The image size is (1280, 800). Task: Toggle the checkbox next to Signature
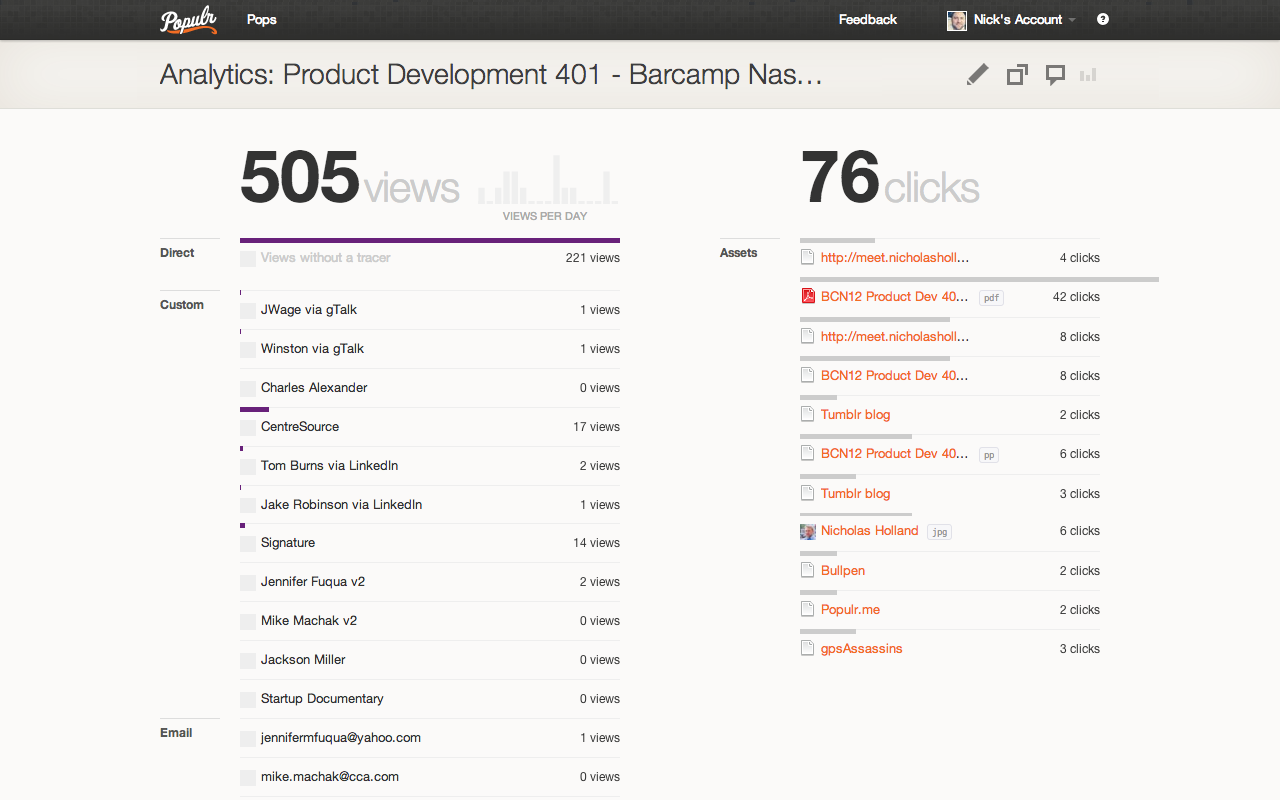[x=248, y=543]
